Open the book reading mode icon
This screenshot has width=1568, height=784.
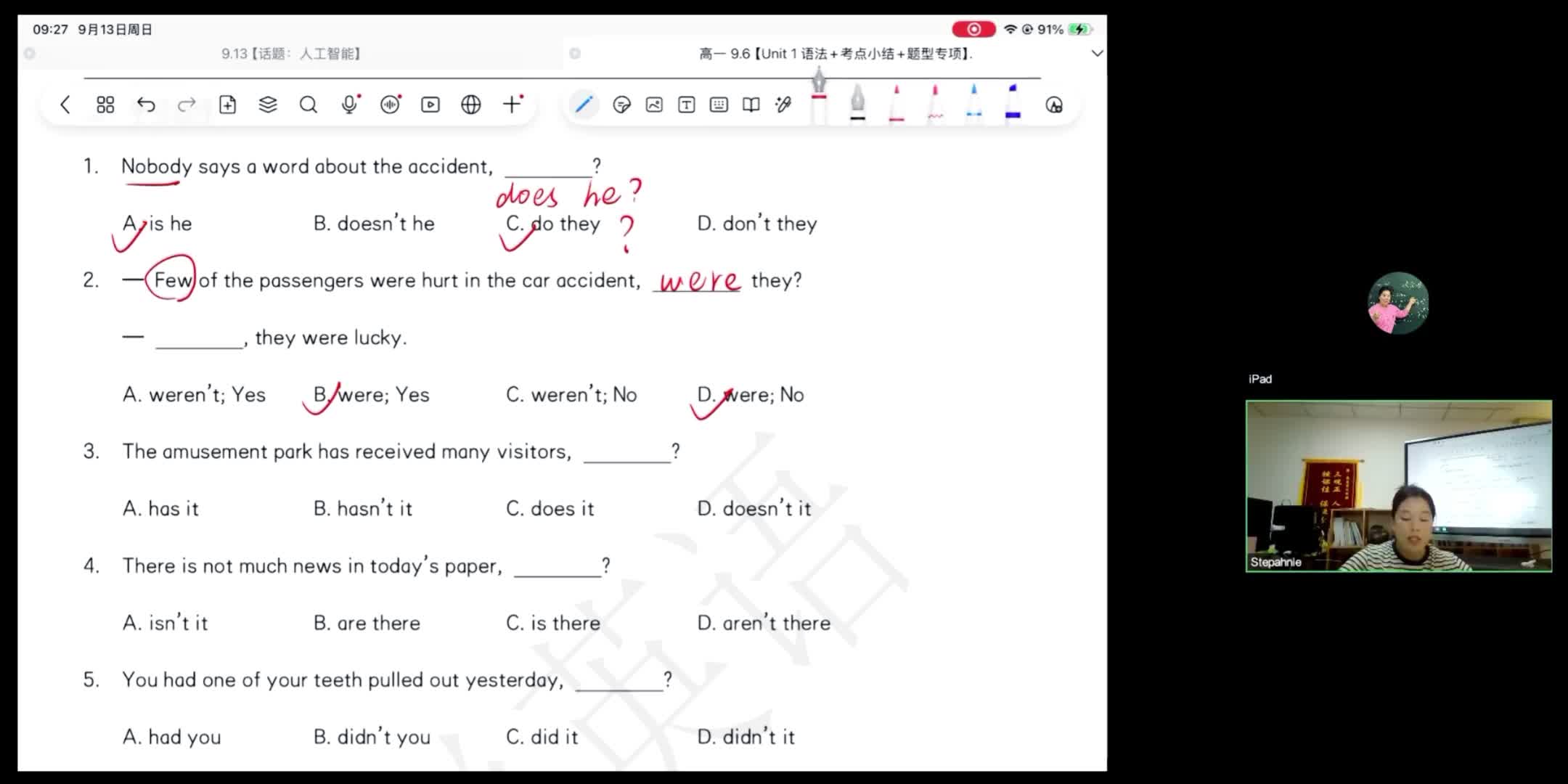[x=751, y=105]
